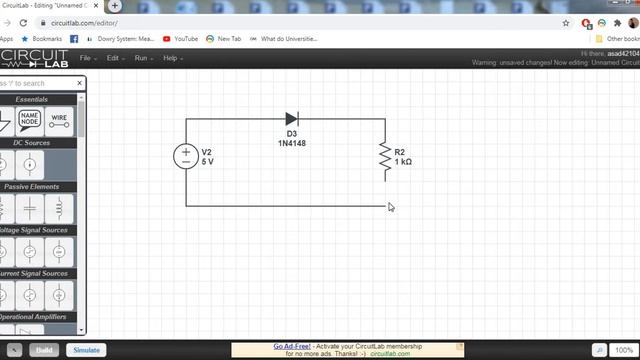Select the inductor in Passive Elements
The width and height of the screenshot is (640, 360).
59,209
